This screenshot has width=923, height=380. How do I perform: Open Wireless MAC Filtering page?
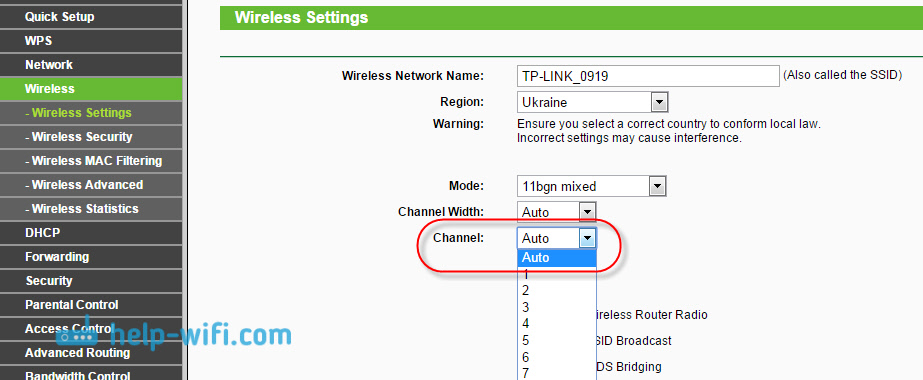(91, 161)
